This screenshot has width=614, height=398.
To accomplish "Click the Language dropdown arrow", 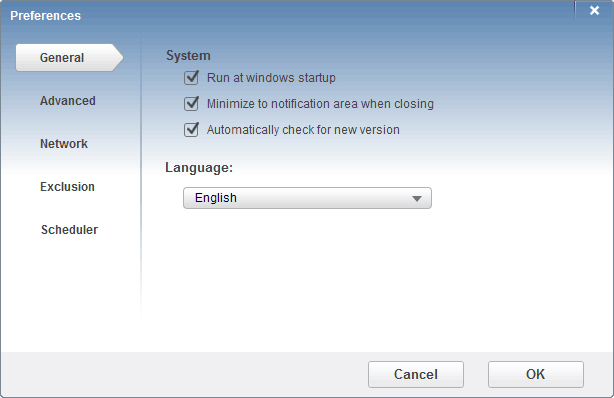I will point(417,199).
